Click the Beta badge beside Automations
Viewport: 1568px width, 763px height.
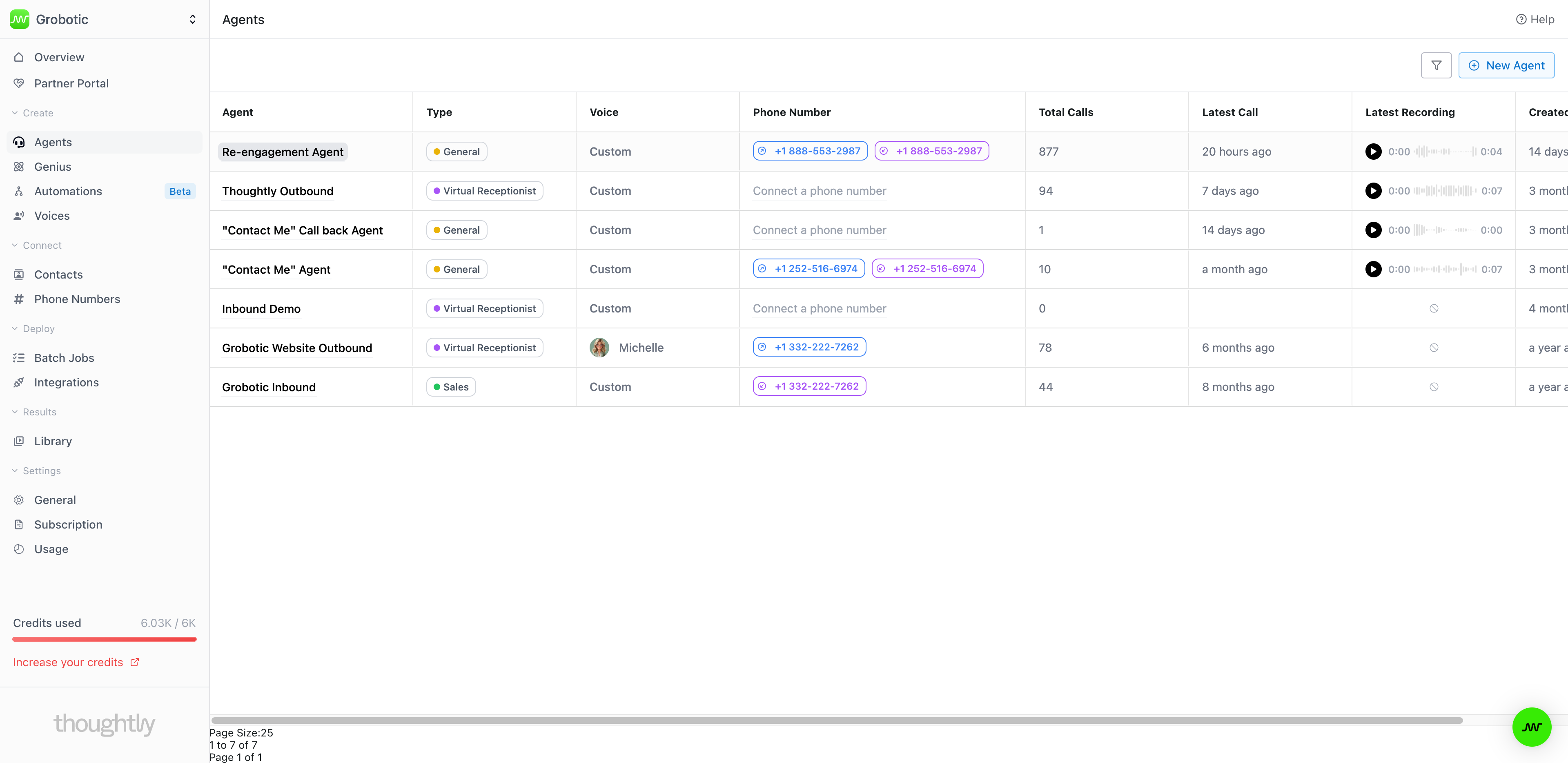pyautogui.click(x=180, y=191)
